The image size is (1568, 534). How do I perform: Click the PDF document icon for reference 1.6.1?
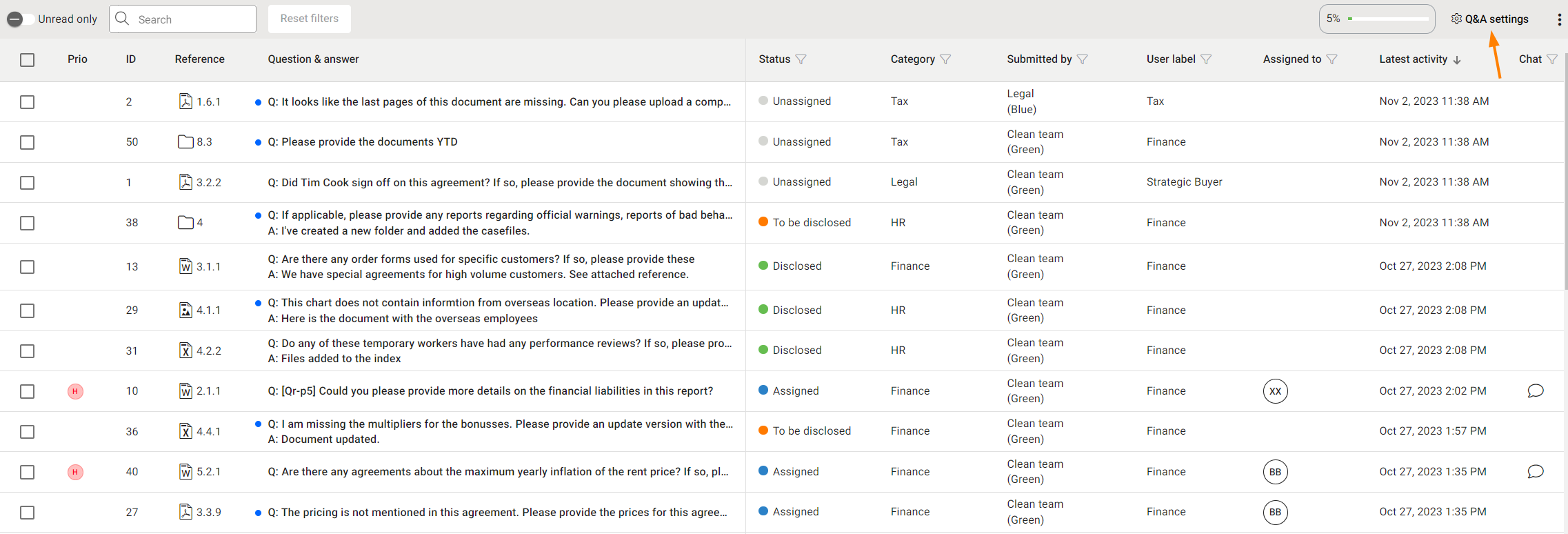pos(185,101)
